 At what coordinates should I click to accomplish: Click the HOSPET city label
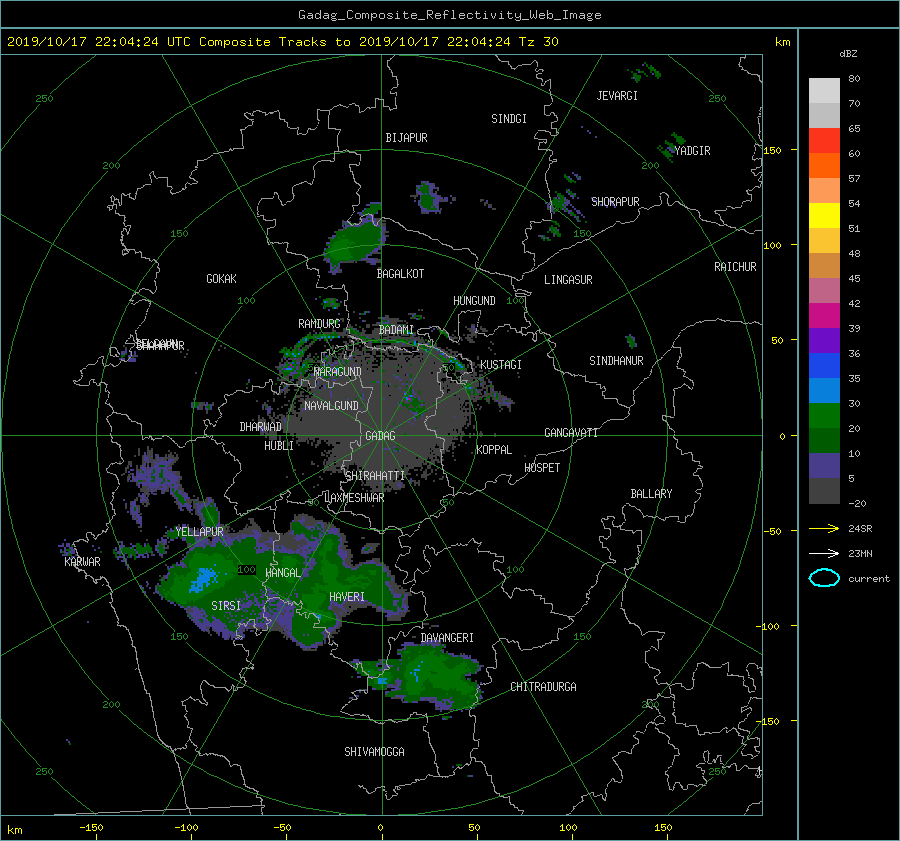click(x=542, y=468)
